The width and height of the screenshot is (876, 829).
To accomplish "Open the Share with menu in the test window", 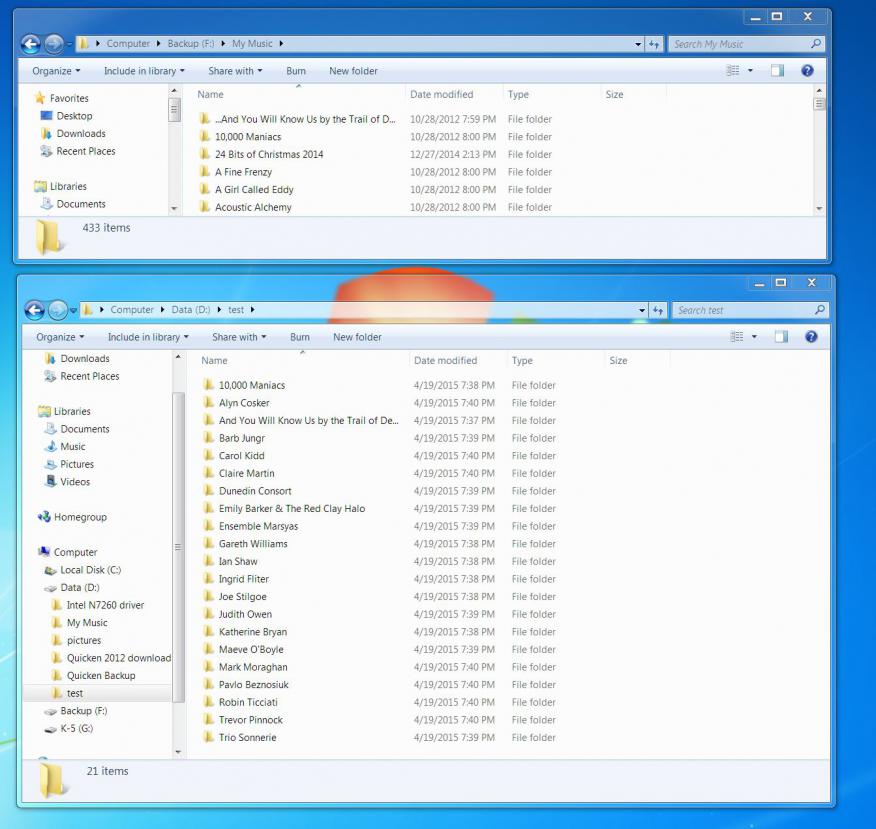I will pos(239,337).
